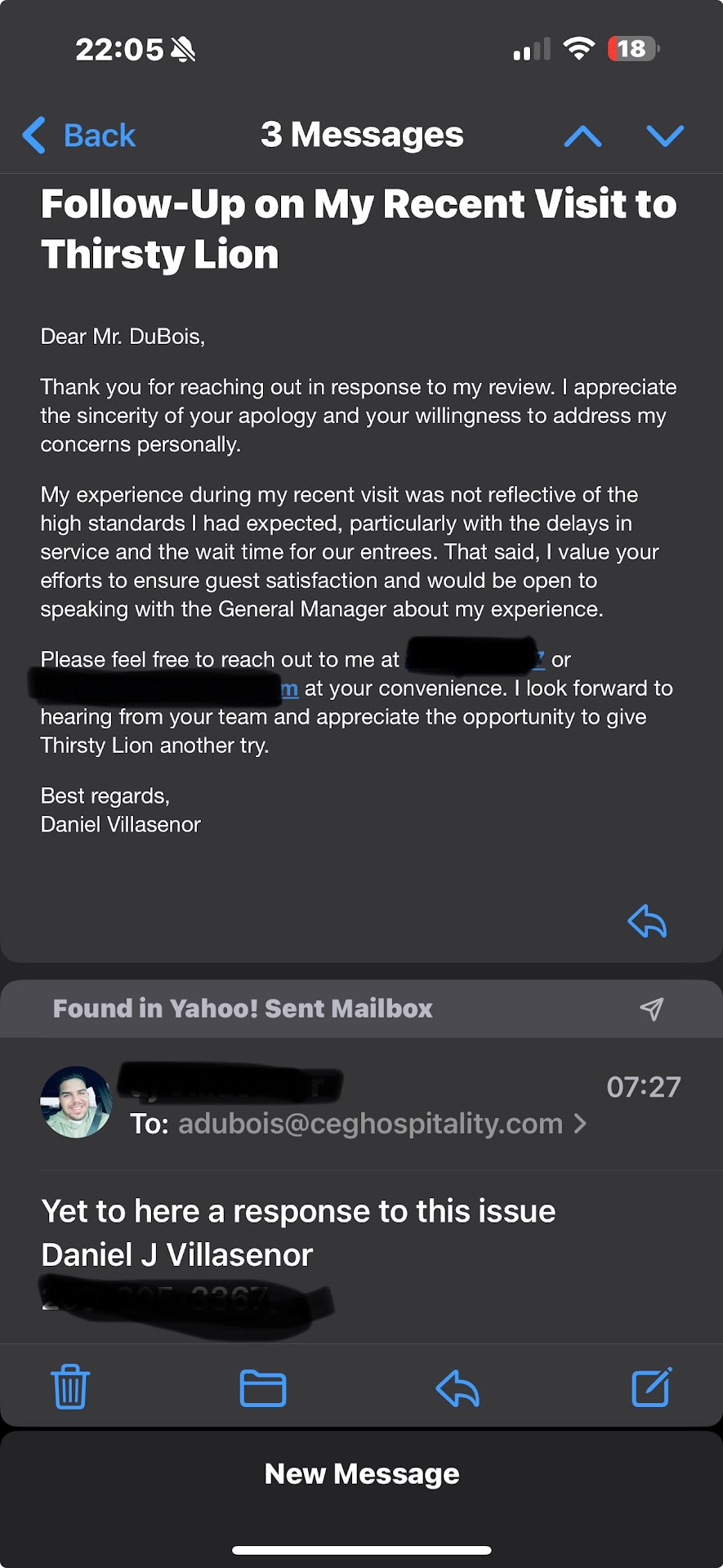Go to previous message up arrow
Viewport: 723px width, 1568px height.
click(582, 136)
